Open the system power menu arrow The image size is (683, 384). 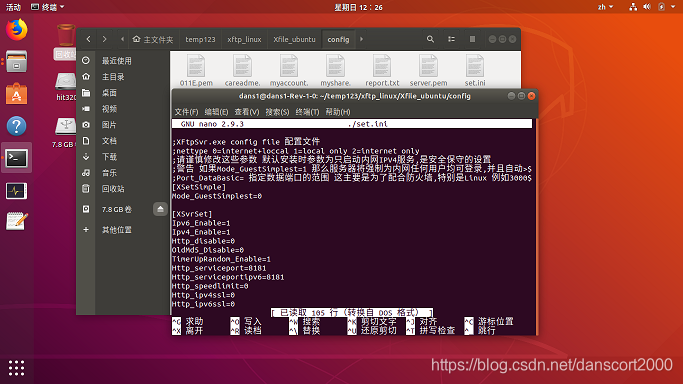tap(673, 7)
